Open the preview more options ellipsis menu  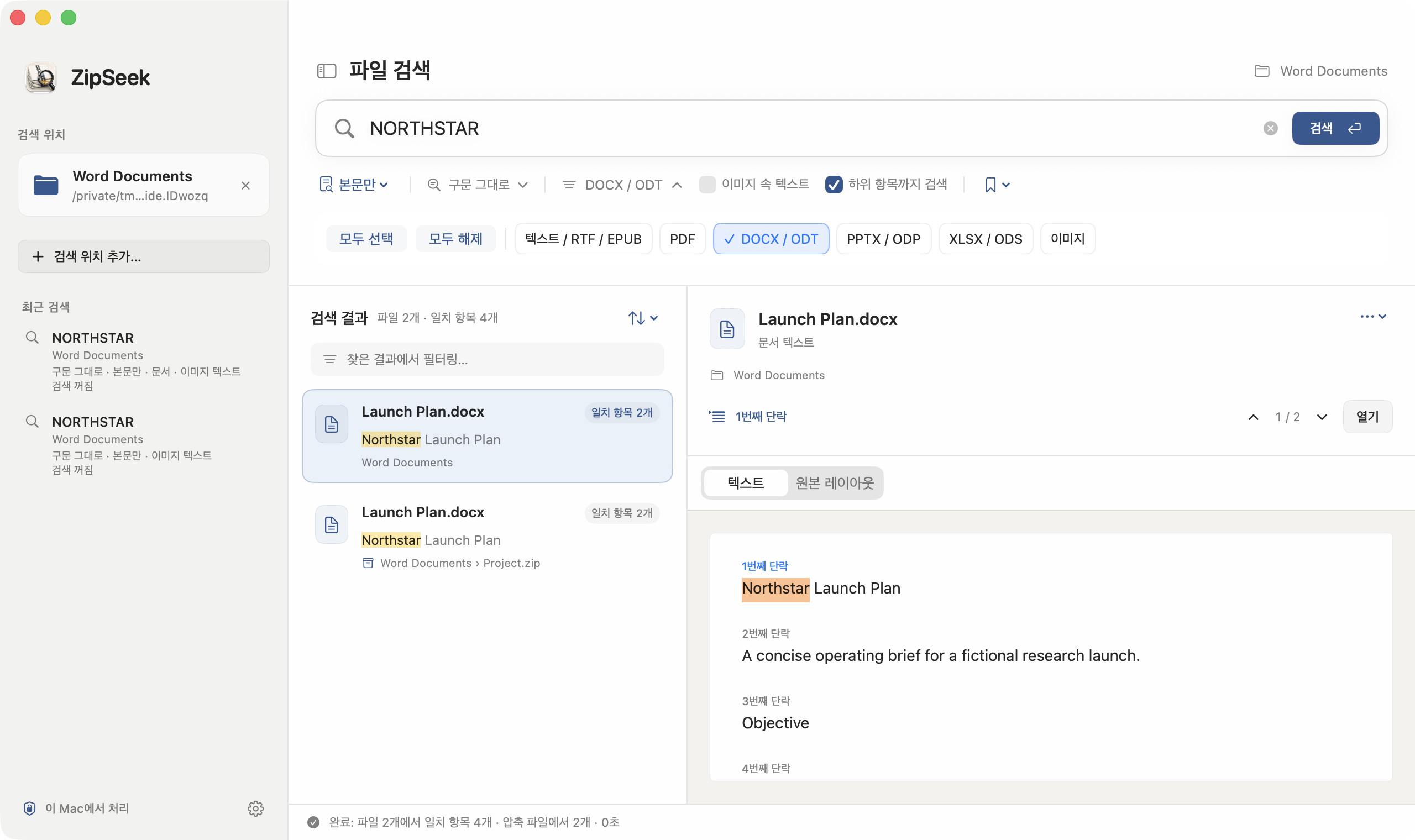(x=1372, y=317)
